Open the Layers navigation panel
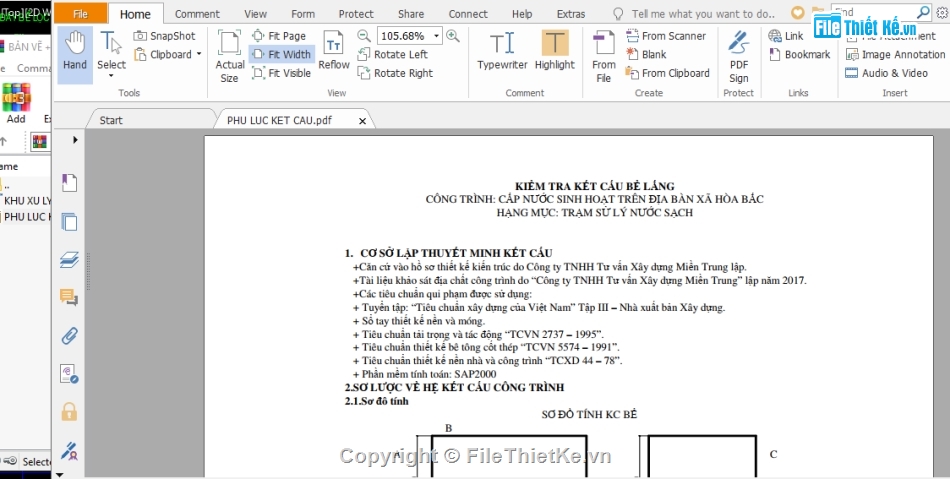The width and height of the screenshot is (950, 479). point(69,260)
